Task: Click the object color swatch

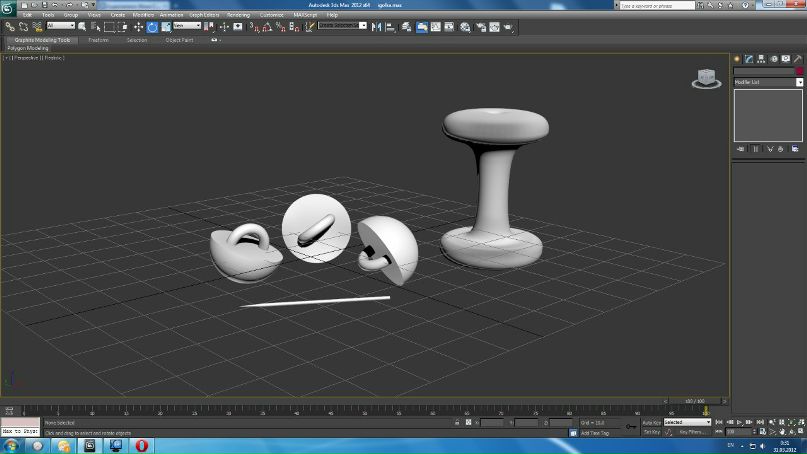Action: click(x=799, y=71)
